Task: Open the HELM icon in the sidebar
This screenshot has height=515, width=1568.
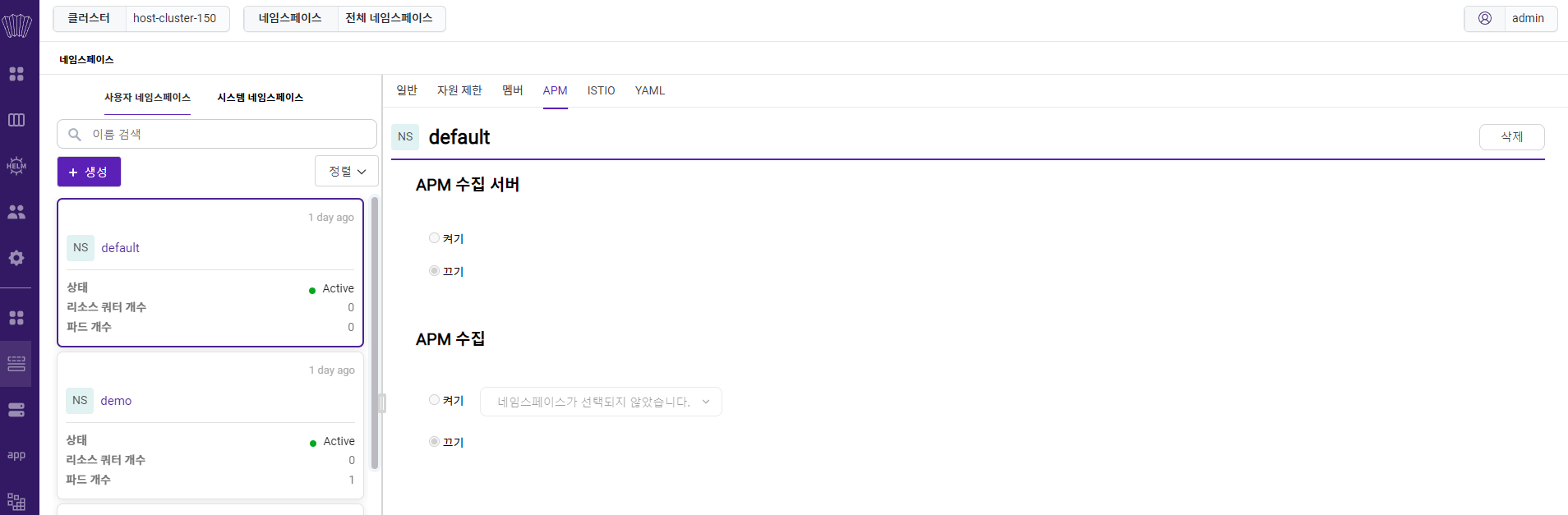Action: tap(16, 166)
